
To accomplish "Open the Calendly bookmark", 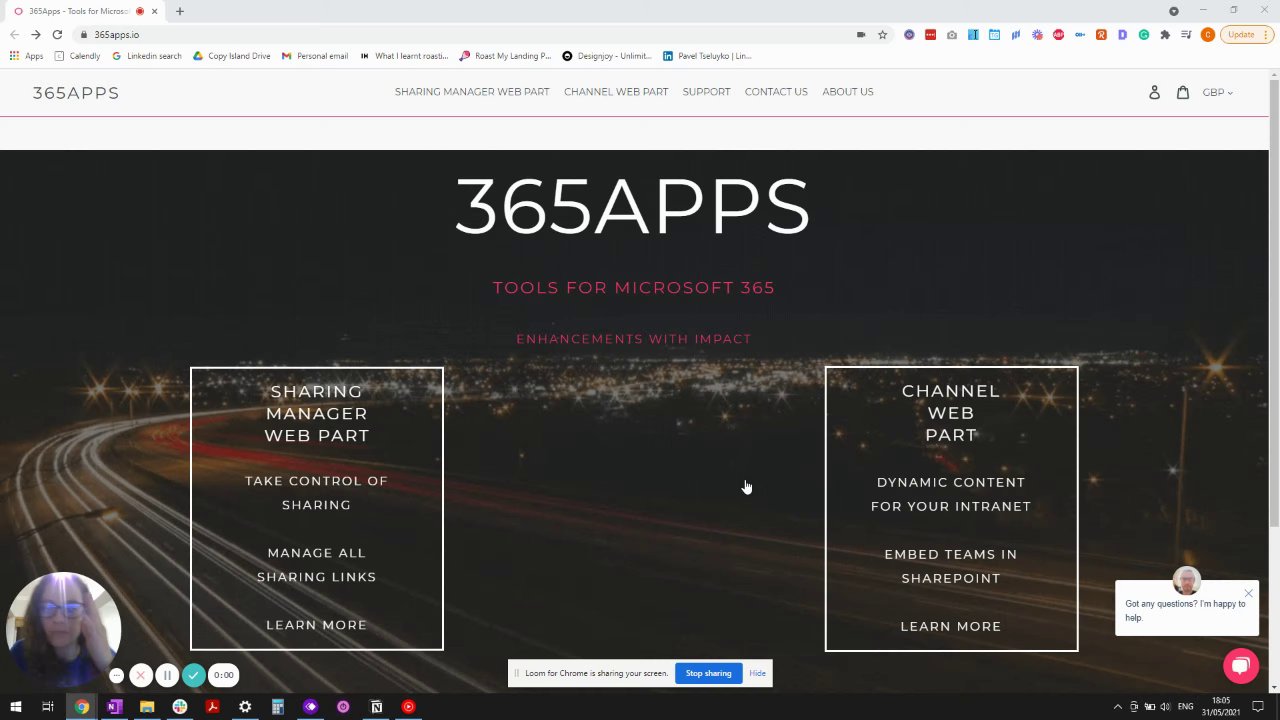I will (x=77, y=56).
